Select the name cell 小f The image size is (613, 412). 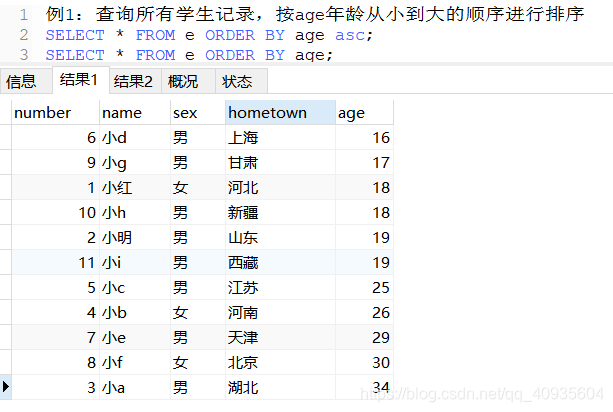click(135, 363)
